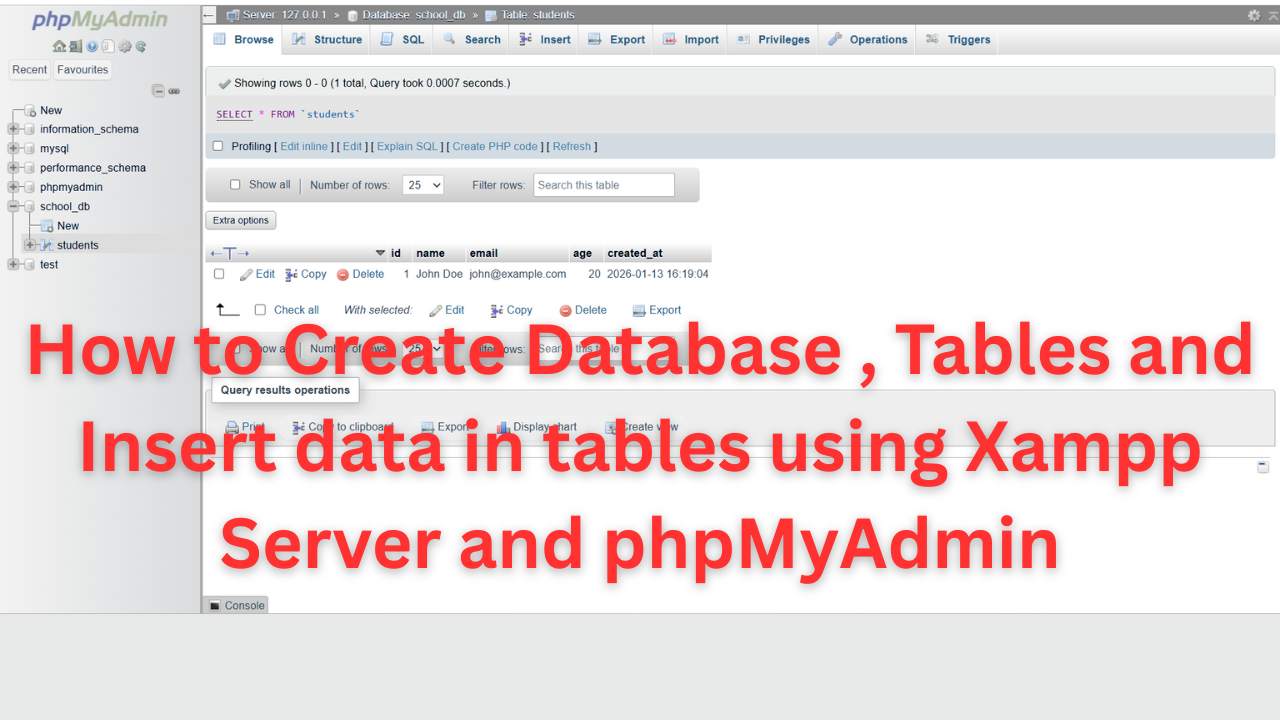The height and width of the screenshot is (720, 1280).
Task: Enable the Profiling checkbox
Action: click(x=218, y=146)
